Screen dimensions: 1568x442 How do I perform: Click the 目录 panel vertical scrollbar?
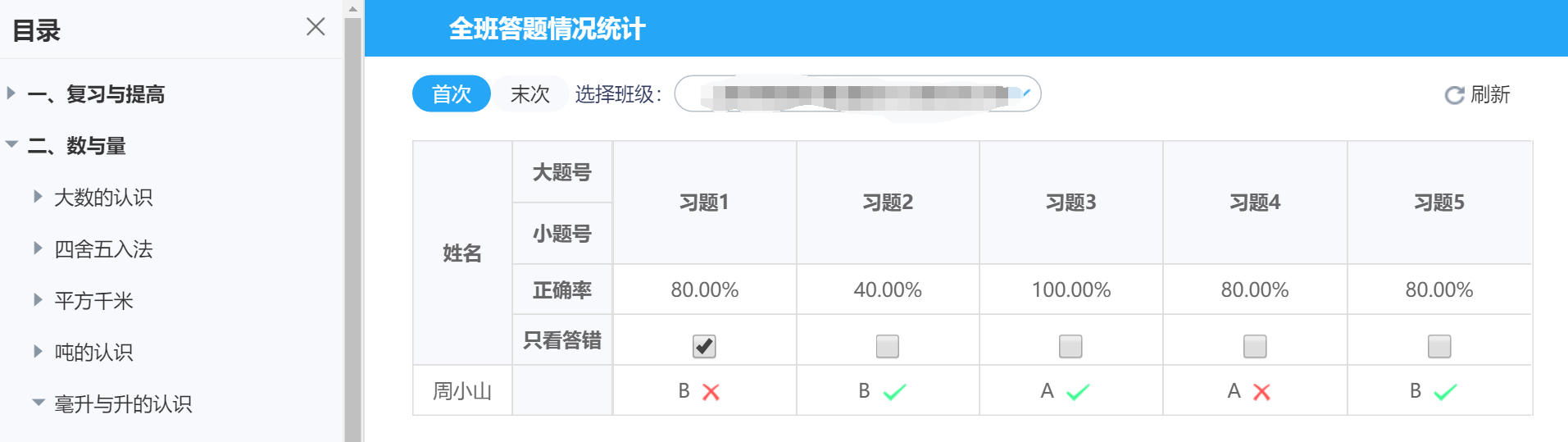pos(352,230)
